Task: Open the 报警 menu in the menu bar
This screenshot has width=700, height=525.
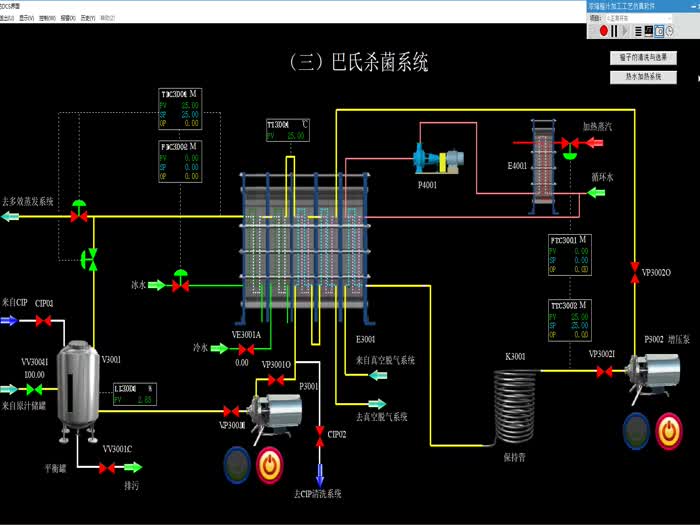Action: tap(67, 18)
